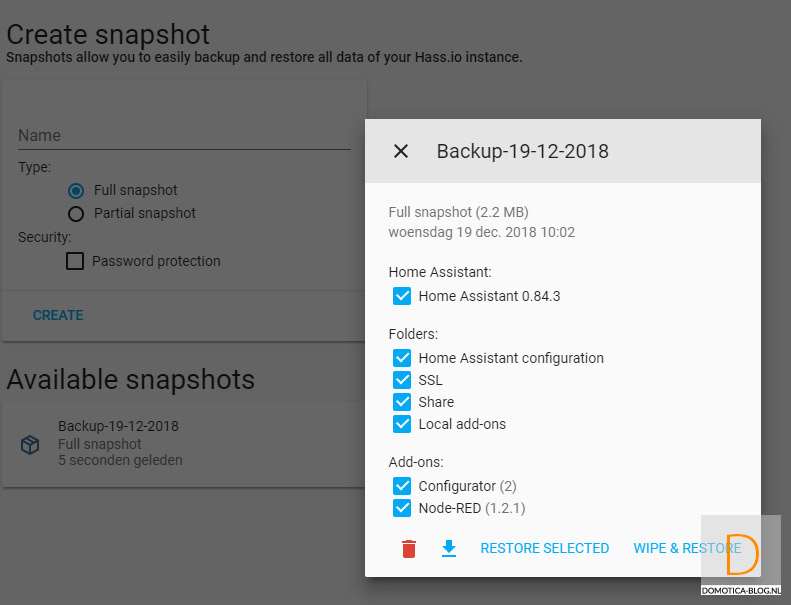The width and height of the screenshot is (791, 605).
Task: Uncheck the Node-RED add-on checkbox
Action: click(402, 508)
